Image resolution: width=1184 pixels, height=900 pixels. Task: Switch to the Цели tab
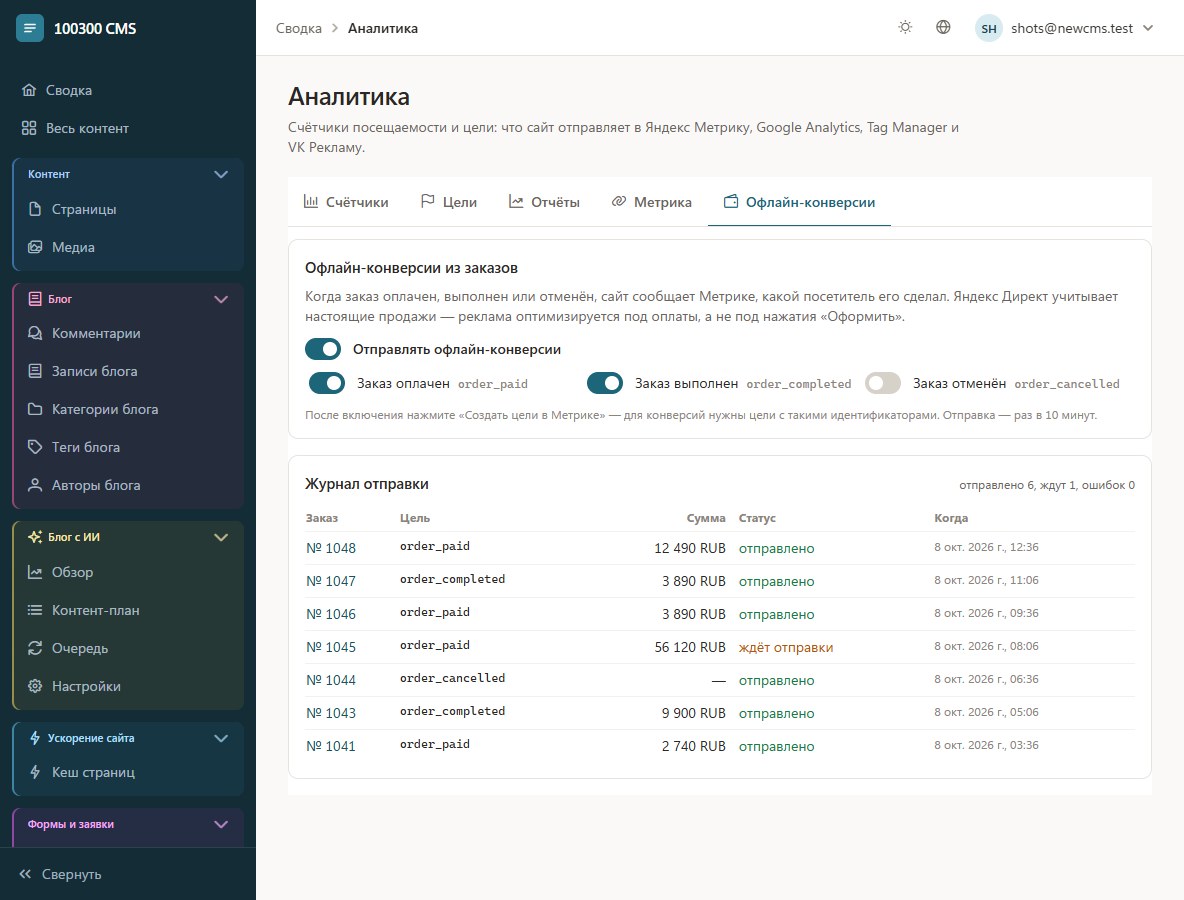tap(449, 202)
